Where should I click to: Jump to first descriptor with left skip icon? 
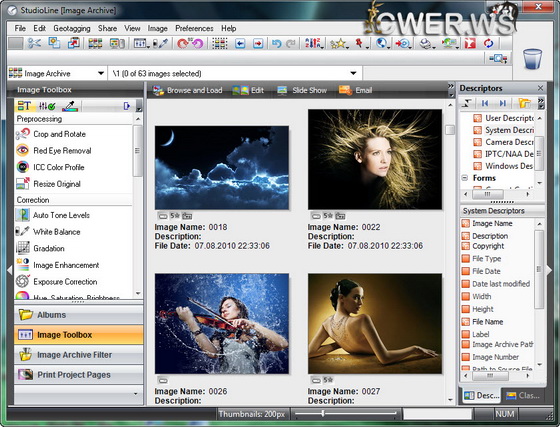click(485, 104)
